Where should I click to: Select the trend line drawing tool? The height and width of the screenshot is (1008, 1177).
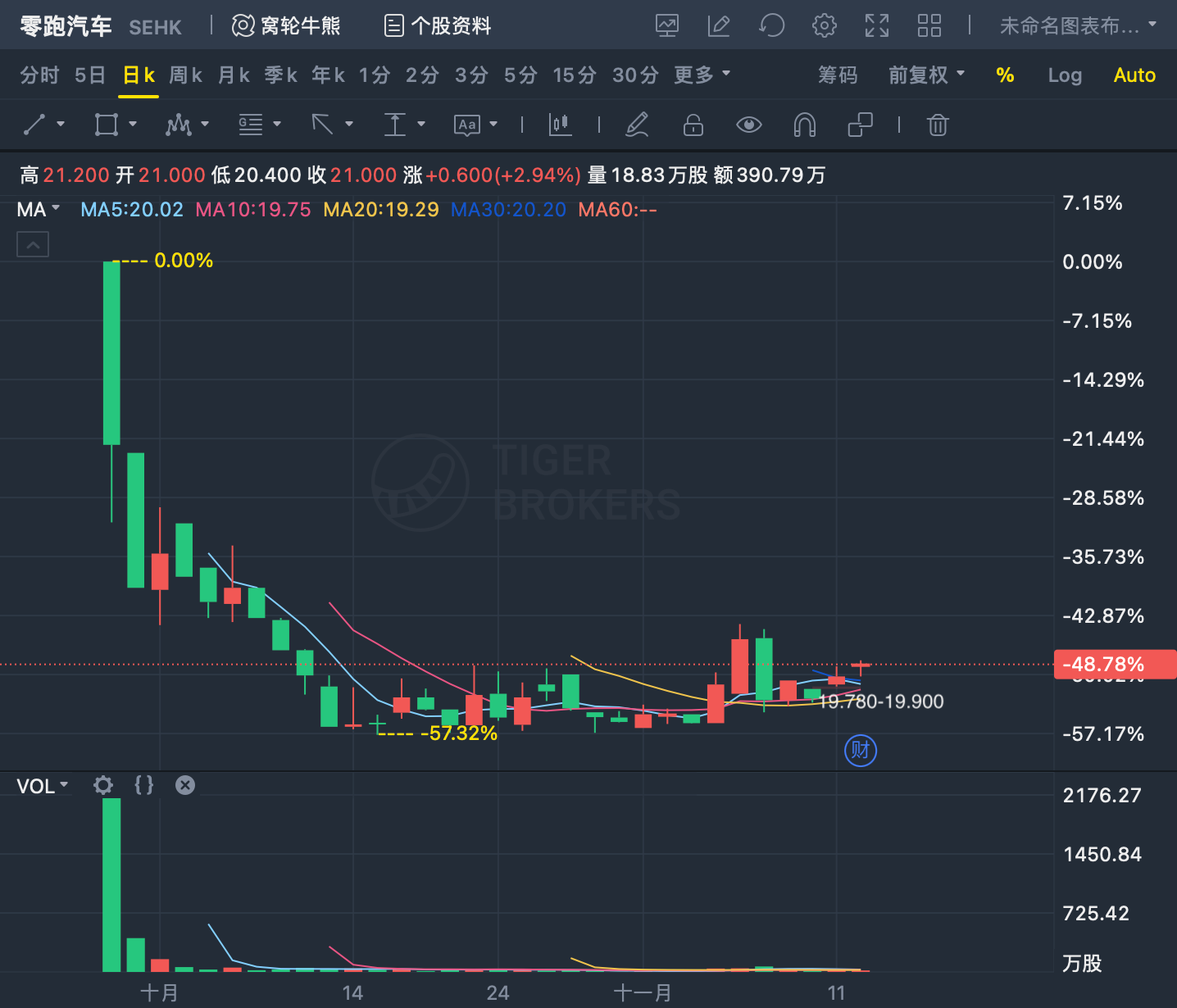(34, 125)
